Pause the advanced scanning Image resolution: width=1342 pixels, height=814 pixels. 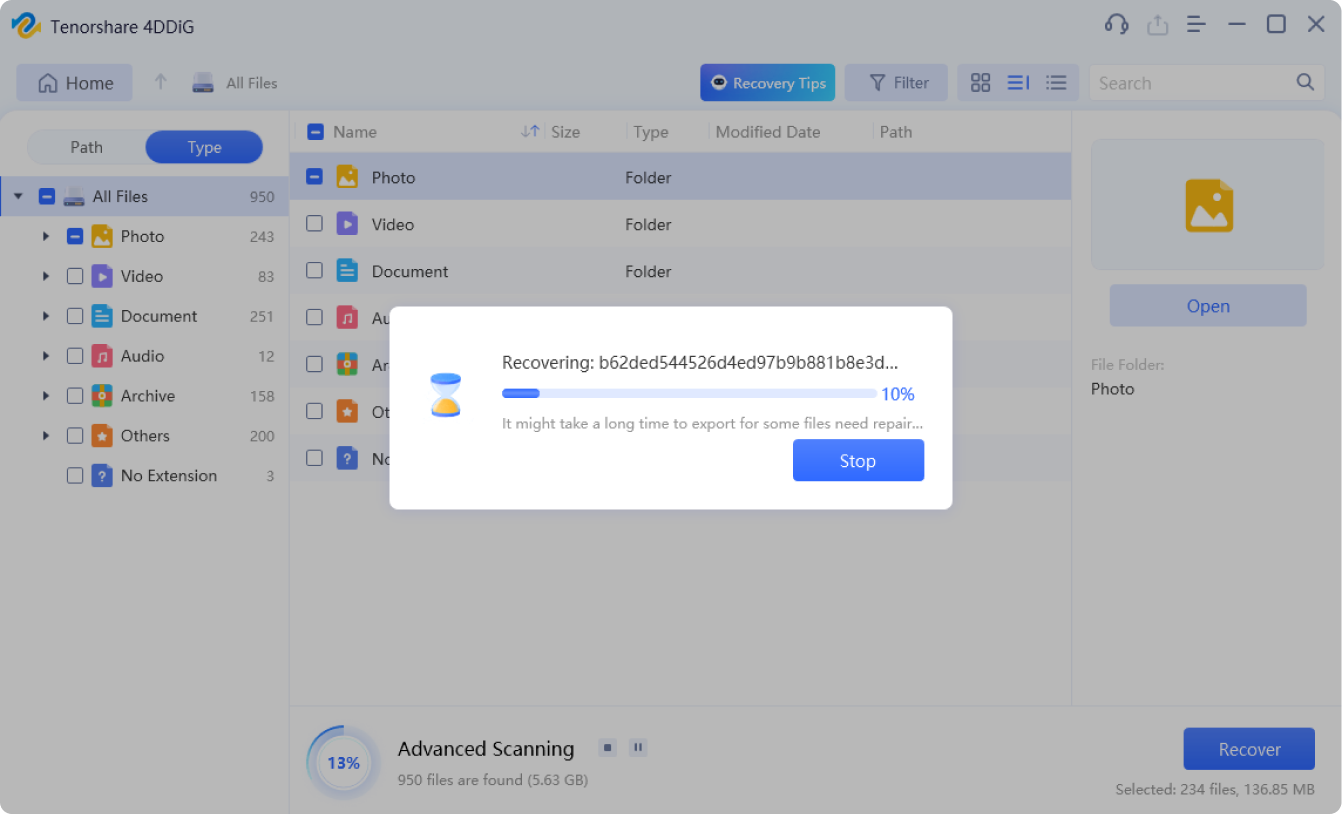[x=638, y=747]
